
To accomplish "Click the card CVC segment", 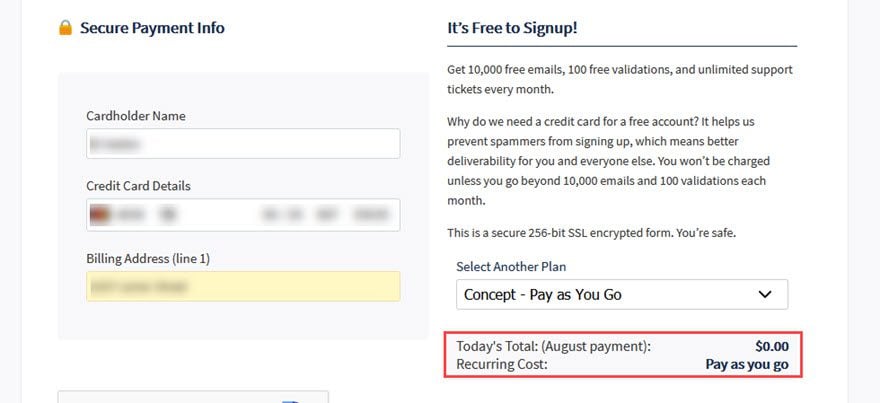I will [x=326, y=214].
